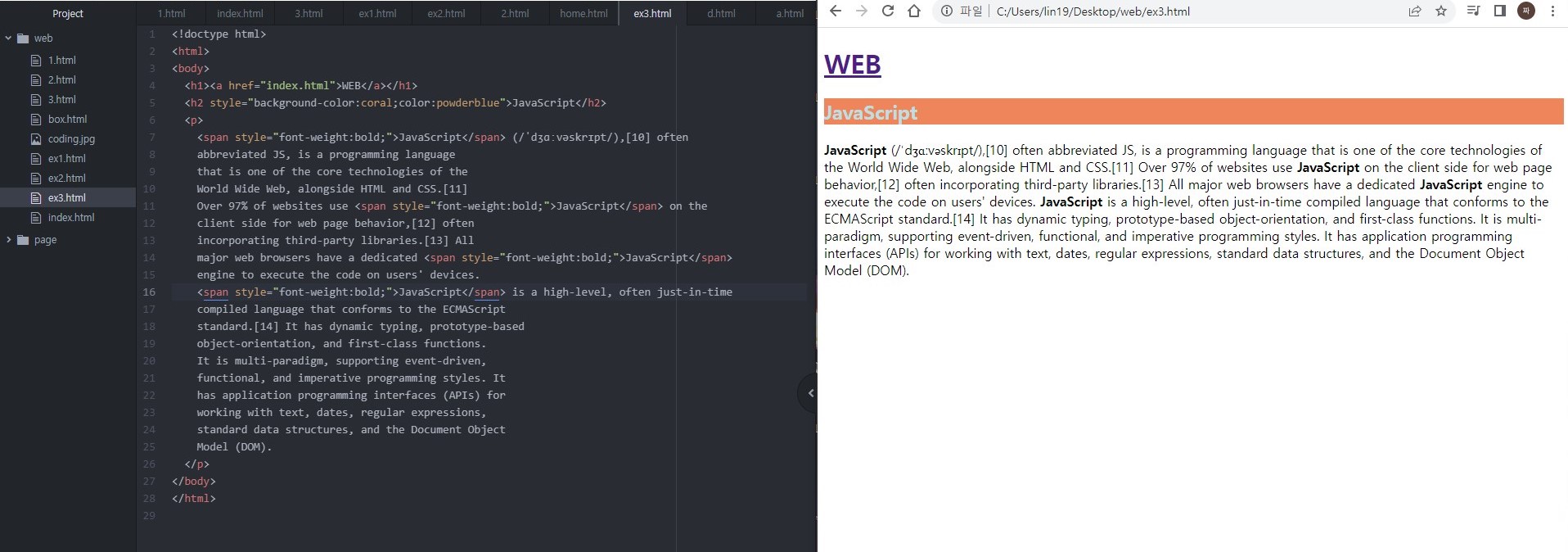Viewport: 1568px width, 552px height.
Task: Click the web folder icon in Project tree
Action: (x=23, y=38)
